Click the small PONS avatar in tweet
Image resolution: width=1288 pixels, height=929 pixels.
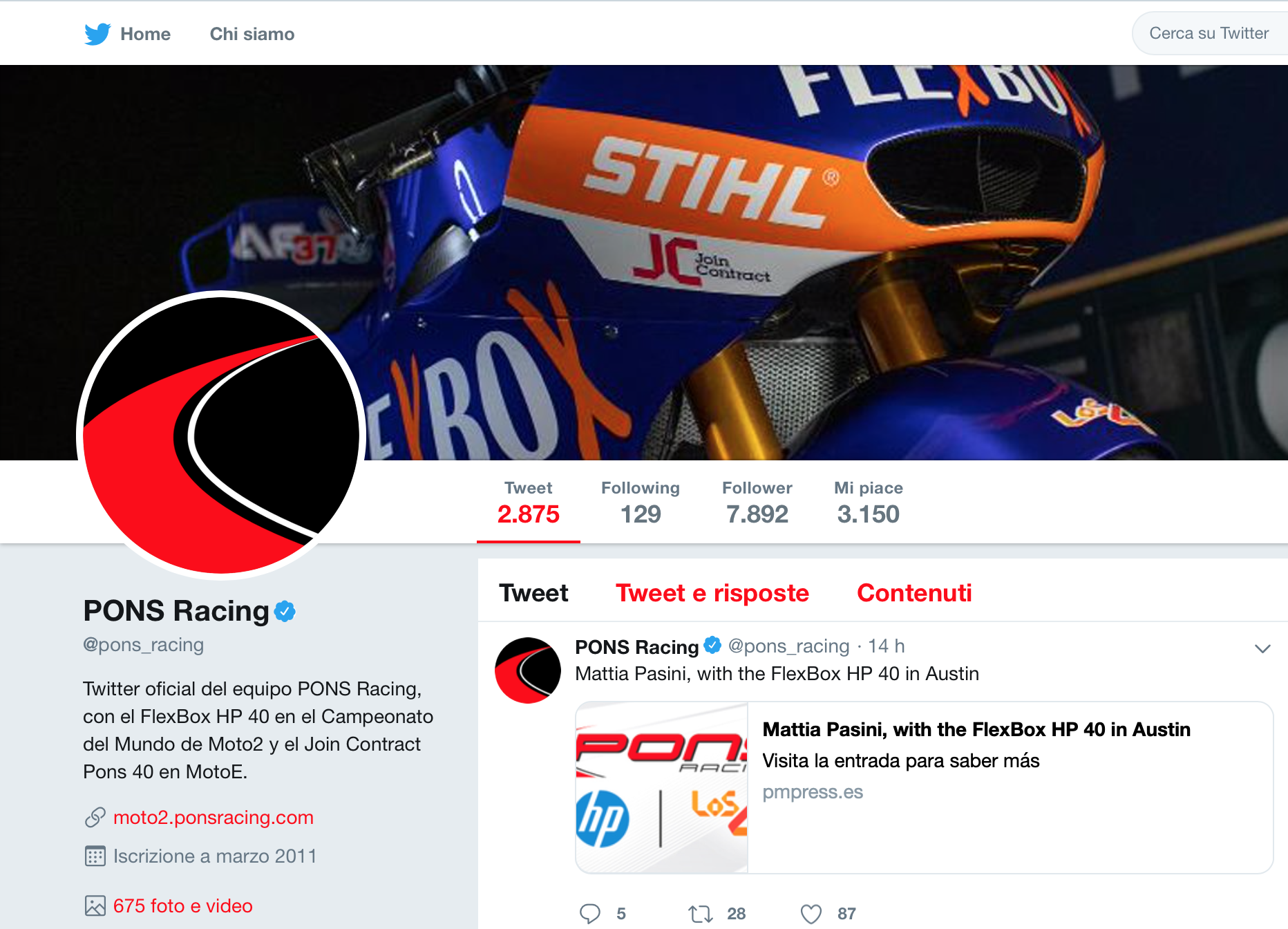528,670
